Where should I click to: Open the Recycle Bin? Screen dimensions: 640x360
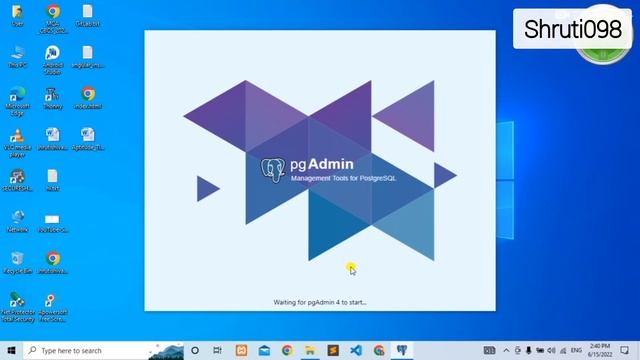(x=18, y=263)
